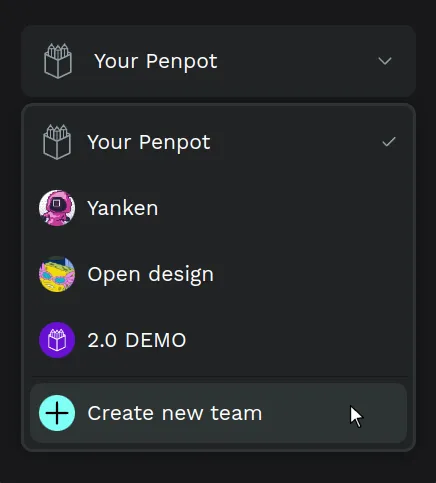Click the Penpot logo in the team selector header
The width and height of the screenshot is (436, 483).
click(x=58, y=61)
